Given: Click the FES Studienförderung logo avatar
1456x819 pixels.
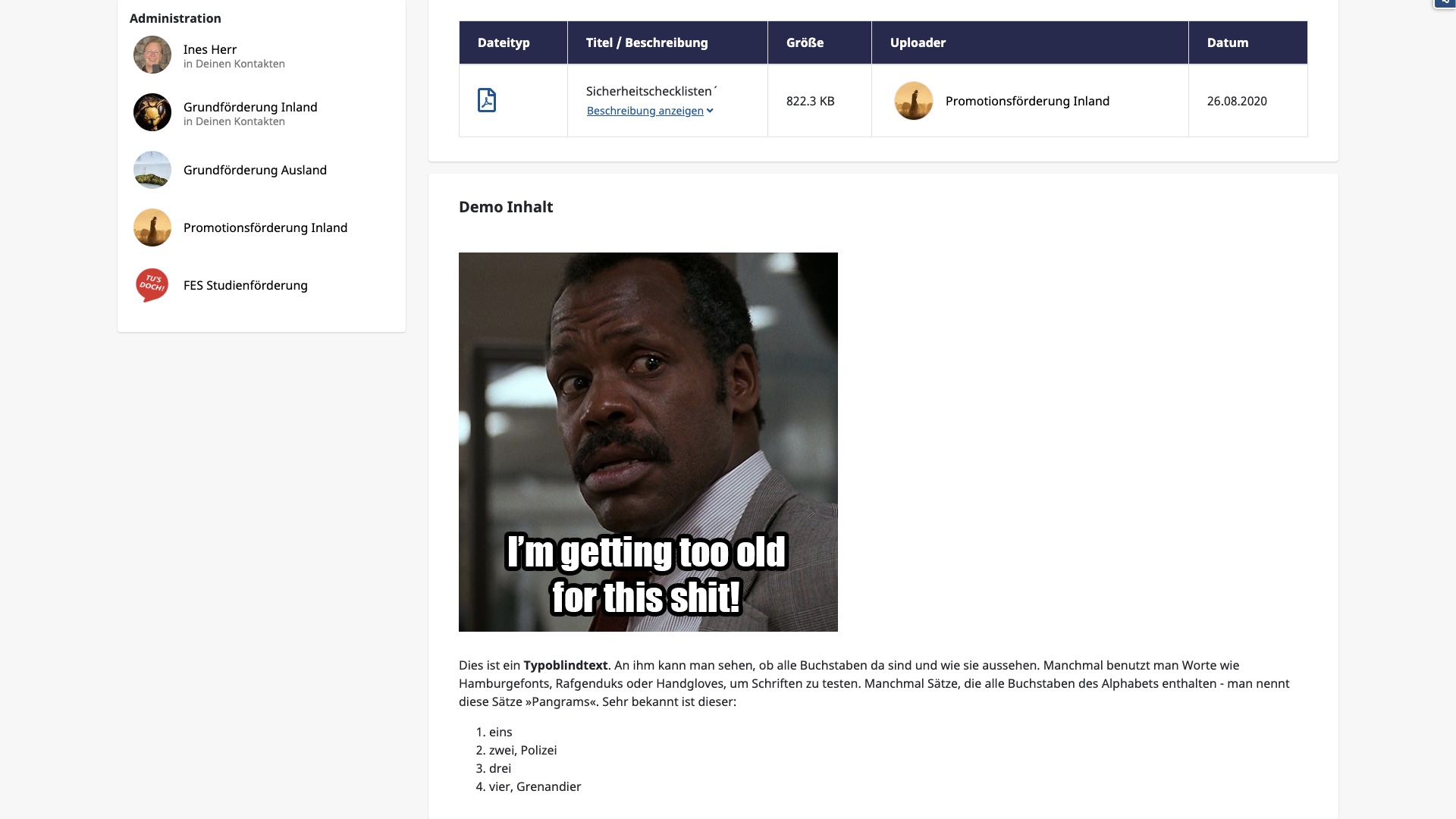Looking at the screenshot, I should point(152,285).
